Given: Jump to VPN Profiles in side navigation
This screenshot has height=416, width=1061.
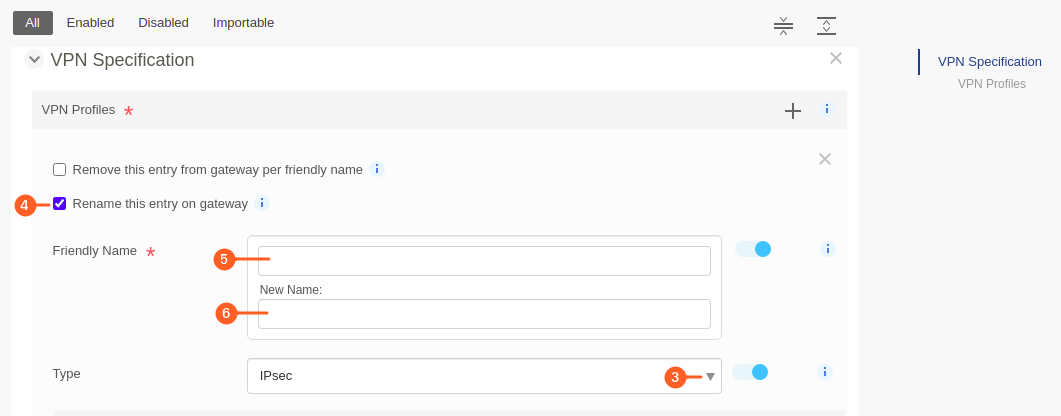Looking at the screenshot, I should point(991,84).
